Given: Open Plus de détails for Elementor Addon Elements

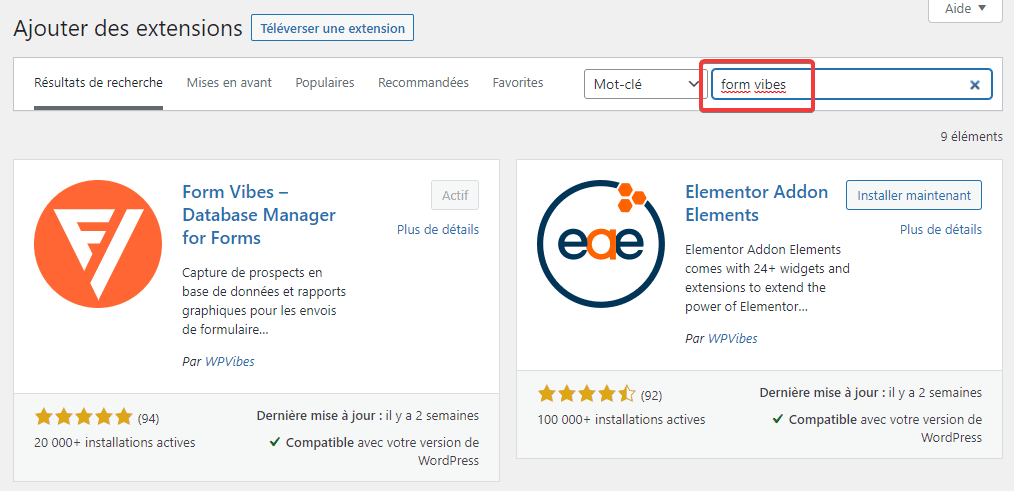Looking at the screenshot, I should click(941, 230).
